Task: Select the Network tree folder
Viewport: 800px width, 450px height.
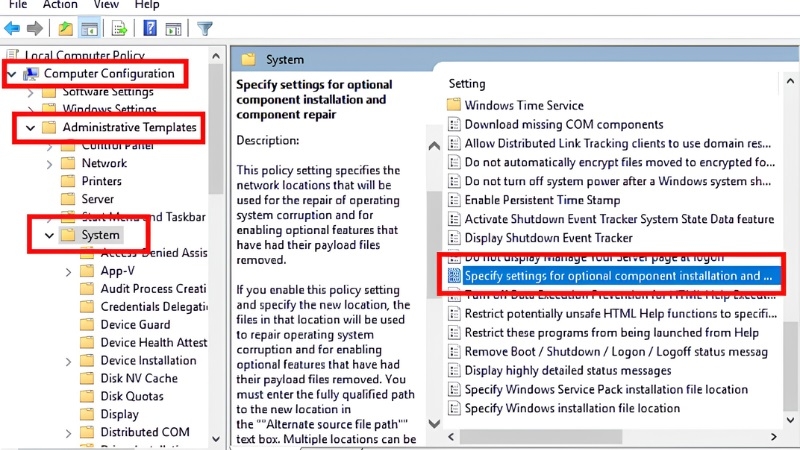Action: click(104, 163)
